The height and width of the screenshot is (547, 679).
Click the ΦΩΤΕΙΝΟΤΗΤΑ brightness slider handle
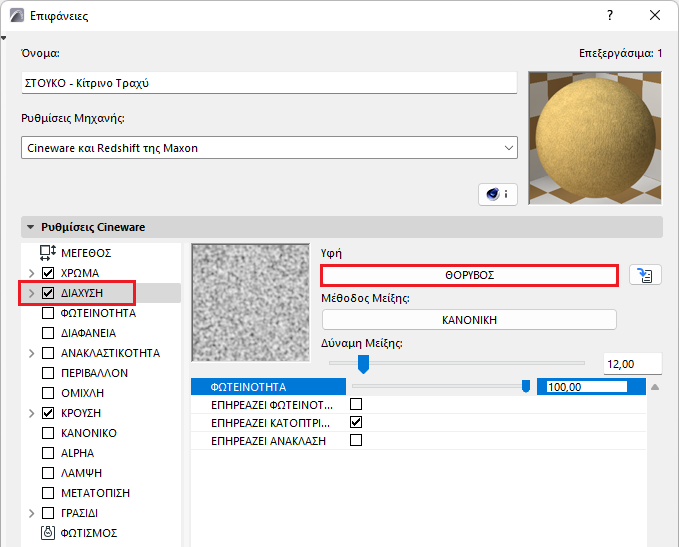(x=526, y=386)
